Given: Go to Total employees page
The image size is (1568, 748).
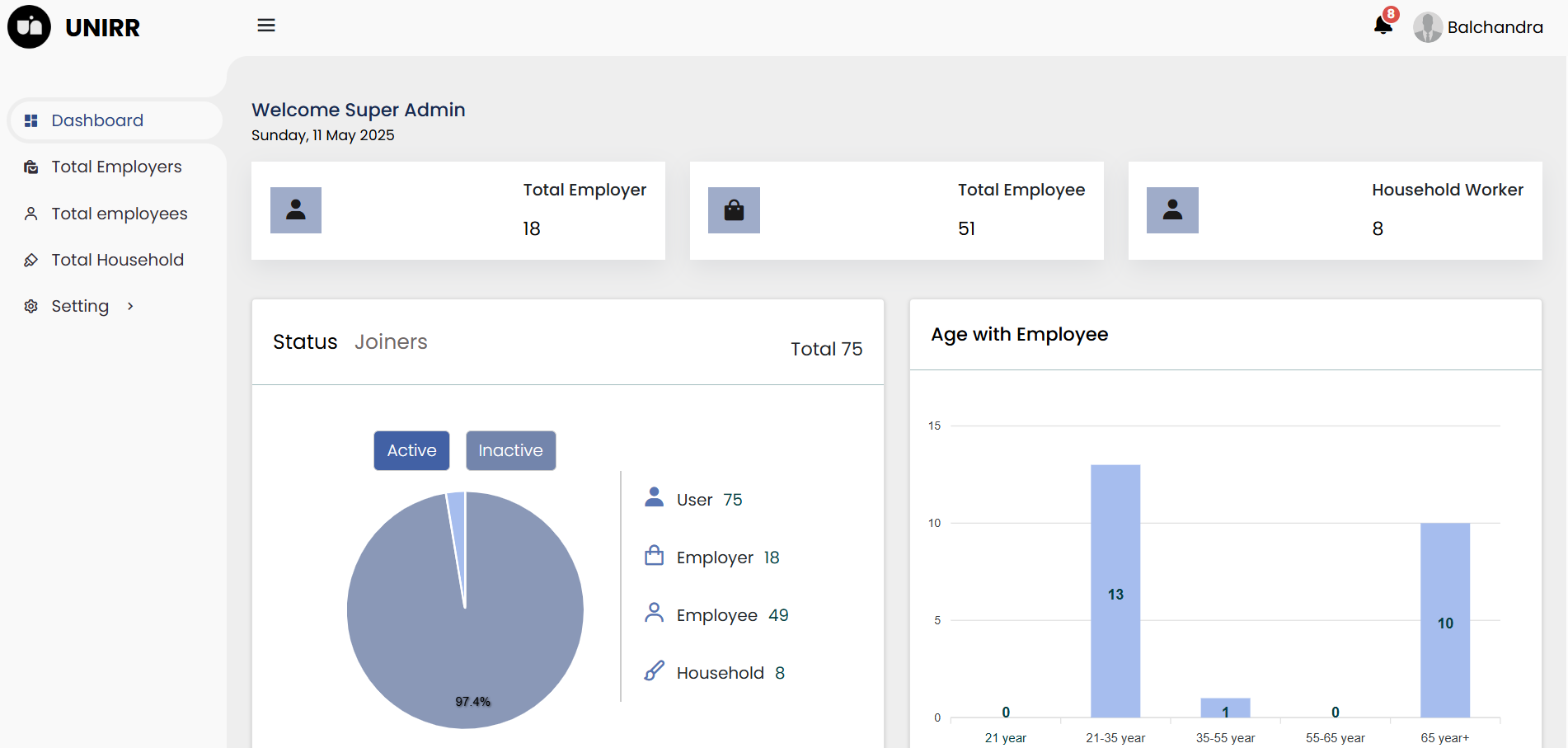Looking at the screenshot, I should pos(119,214).
